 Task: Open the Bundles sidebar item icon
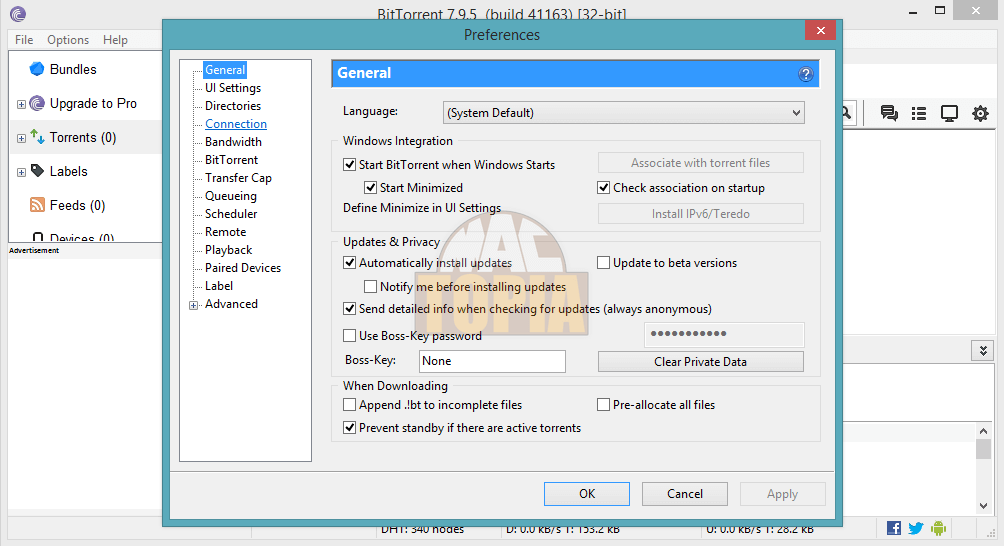pos(37,69)
